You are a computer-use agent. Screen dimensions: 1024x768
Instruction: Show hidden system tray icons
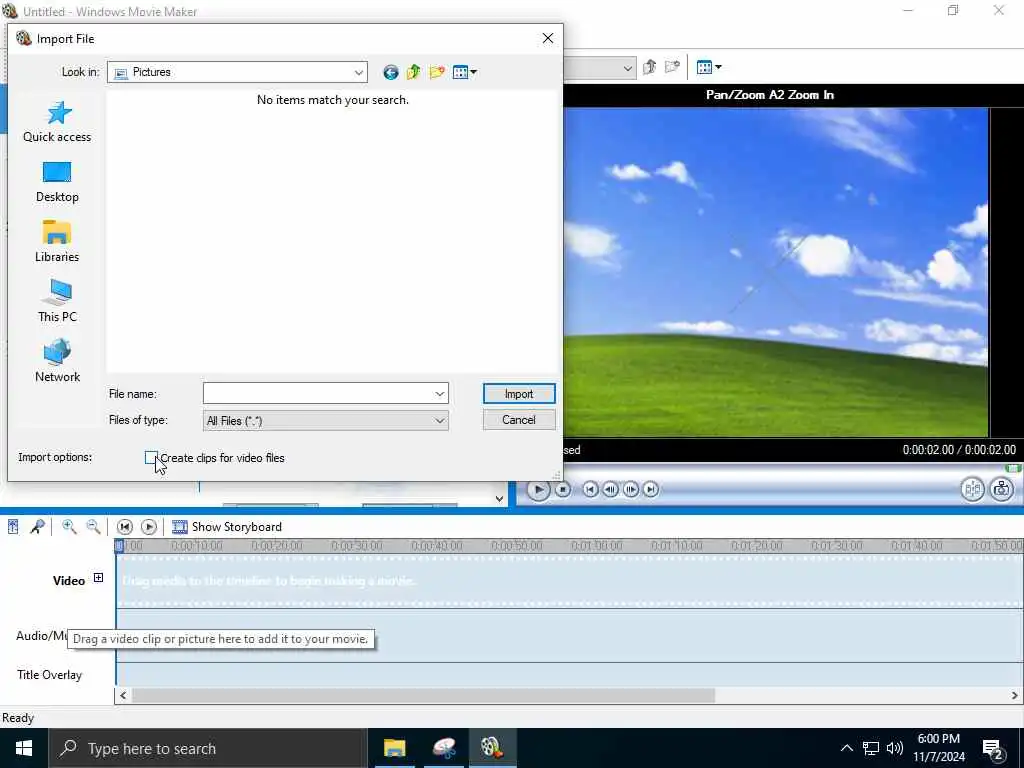[x=846, y=748]
